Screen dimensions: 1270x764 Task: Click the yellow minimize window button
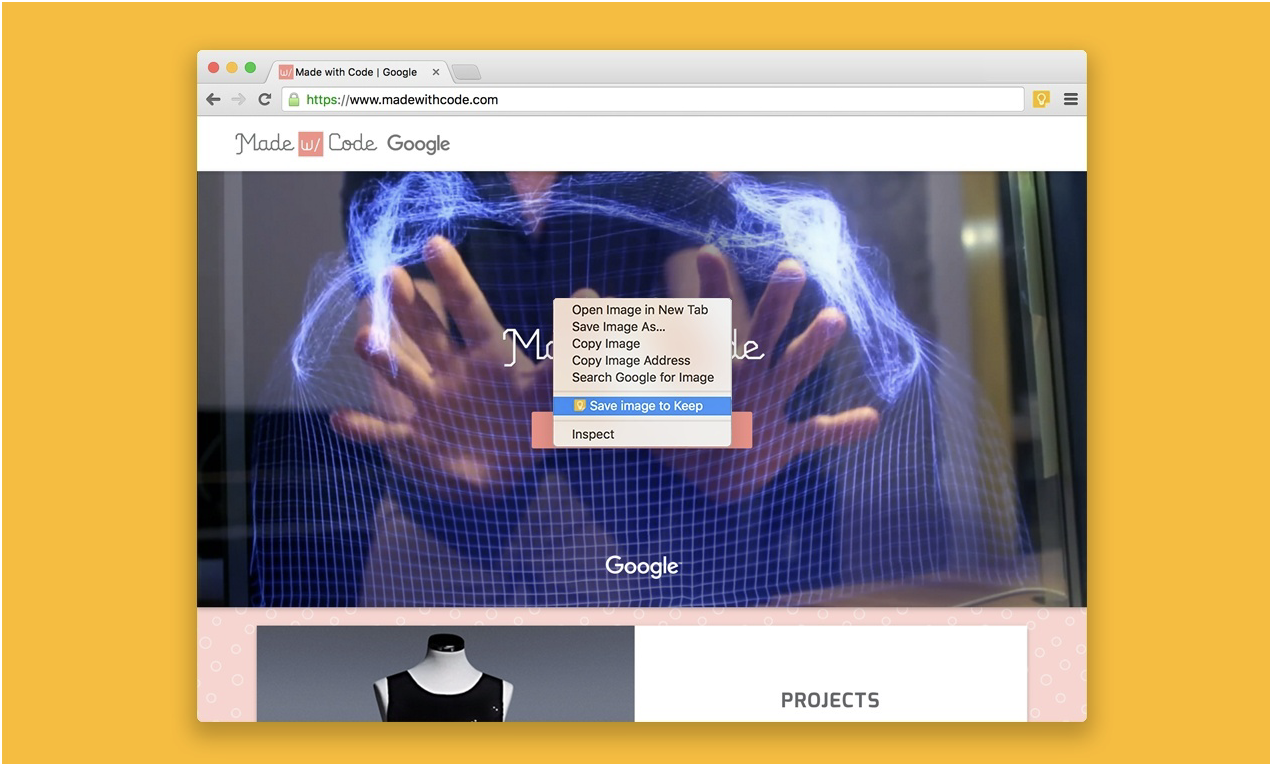pos(232,68)
